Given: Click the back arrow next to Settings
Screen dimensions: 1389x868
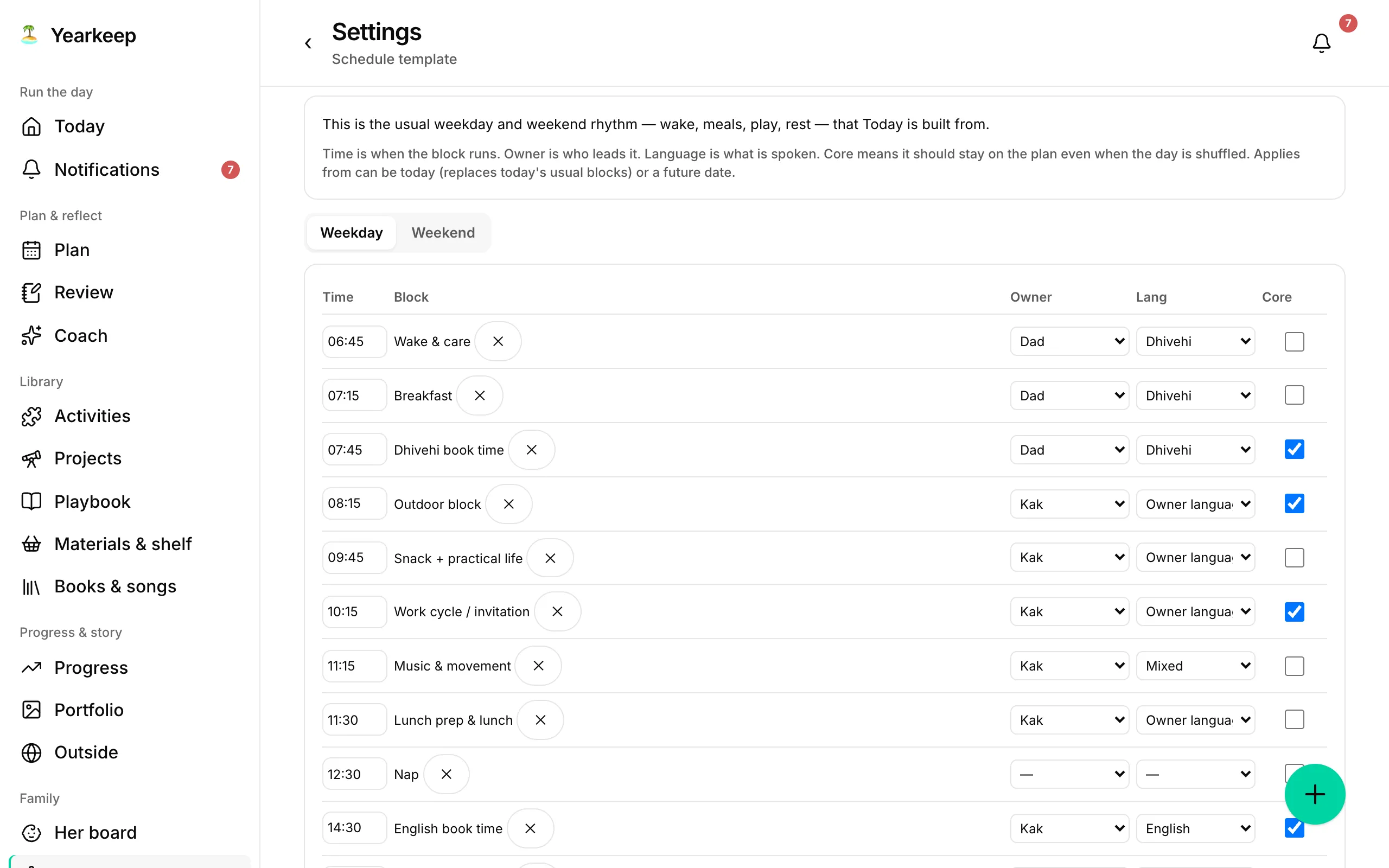Looking at the screenshot, I should pyautogui.click(x=308, y=43).
